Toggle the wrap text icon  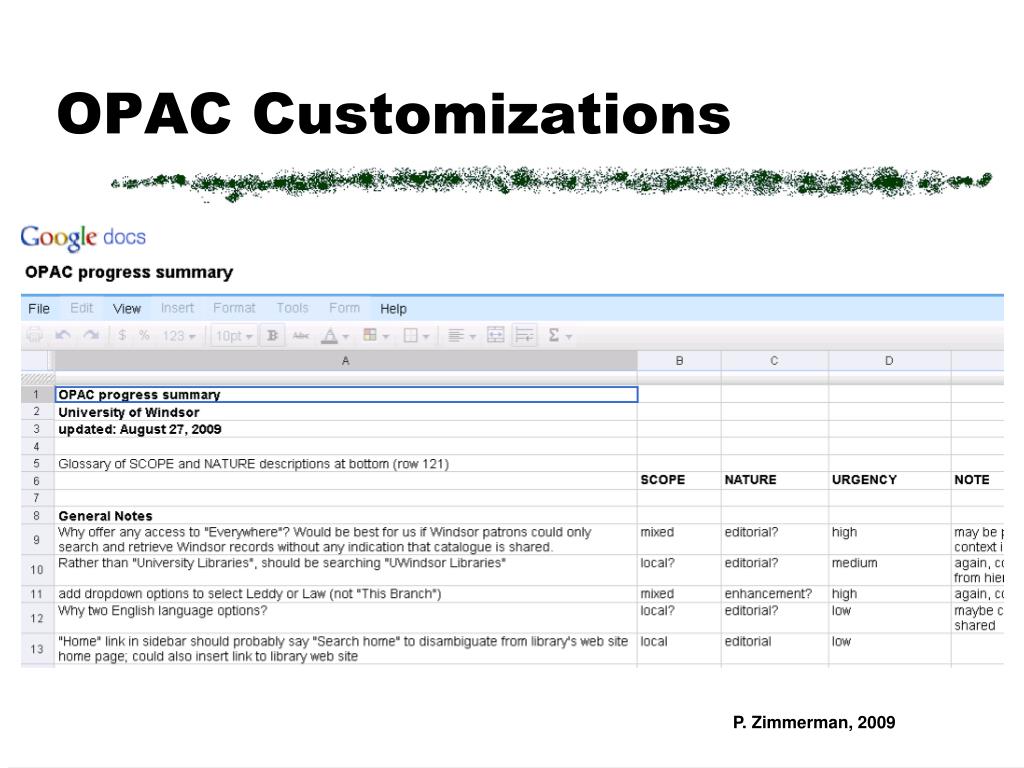point(524,336)
